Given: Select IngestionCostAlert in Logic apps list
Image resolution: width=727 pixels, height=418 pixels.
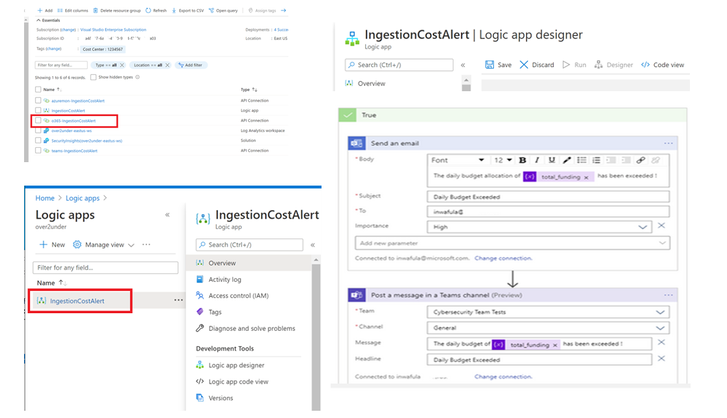Looking at the screenshot, I should pos(77,301).
